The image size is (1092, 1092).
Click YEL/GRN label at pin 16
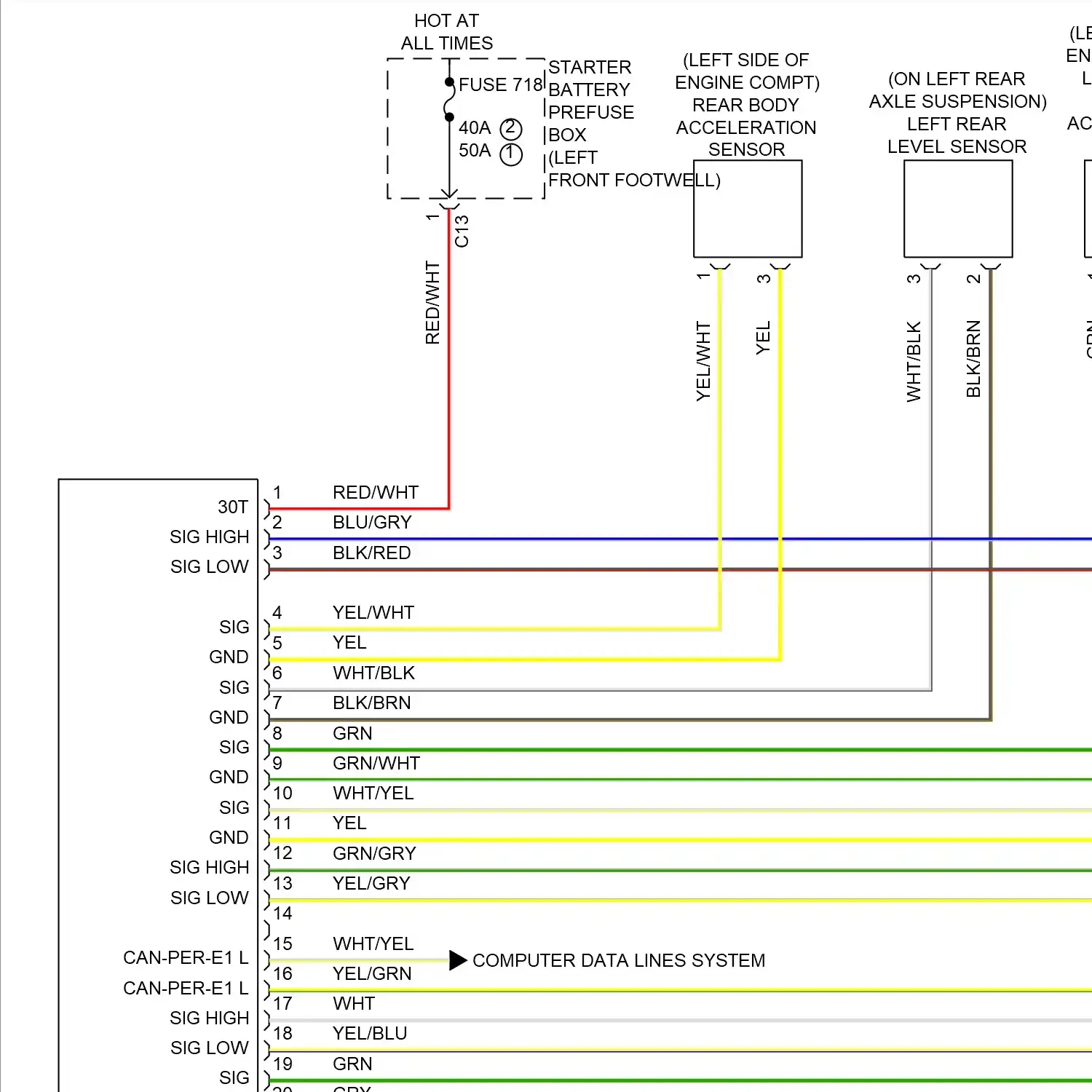click(372, 974)
